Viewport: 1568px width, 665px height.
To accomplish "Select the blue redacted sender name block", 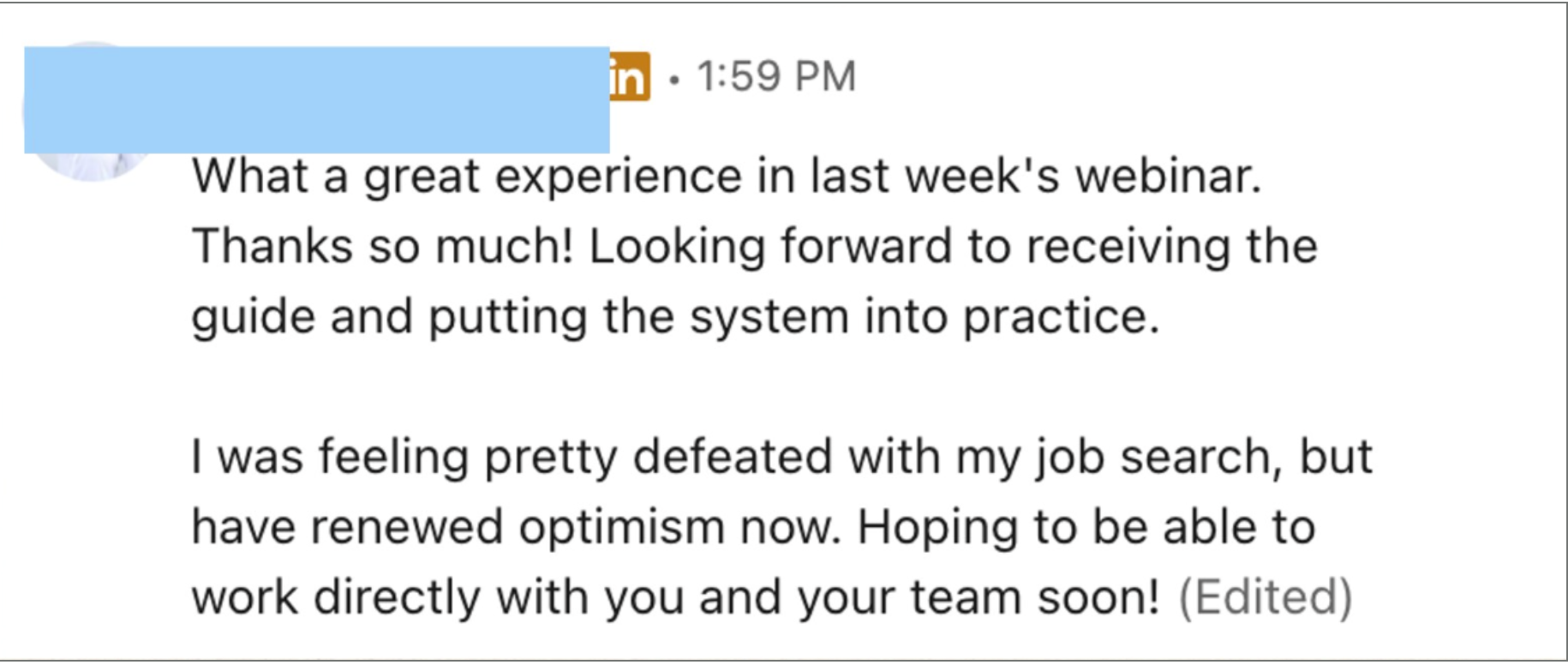I will (317, 100).
